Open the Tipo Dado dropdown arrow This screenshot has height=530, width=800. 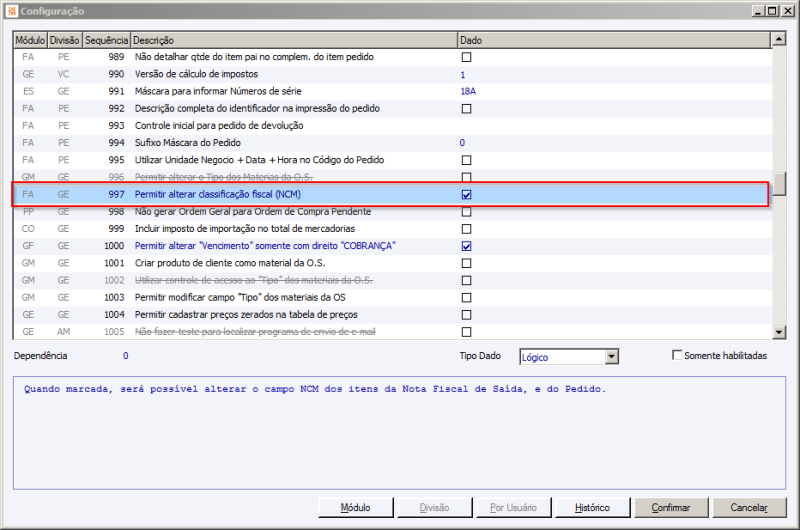pos(612,357)
